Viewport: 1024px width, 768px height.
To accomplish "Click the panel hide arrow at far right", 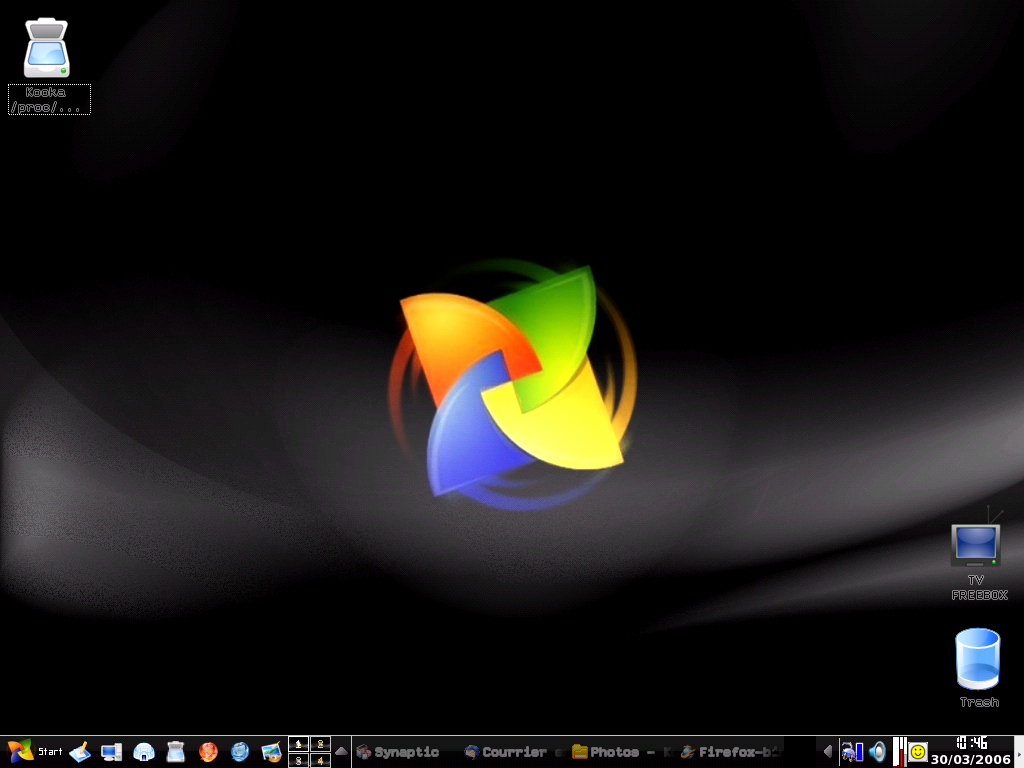I will click(1019, 752).
